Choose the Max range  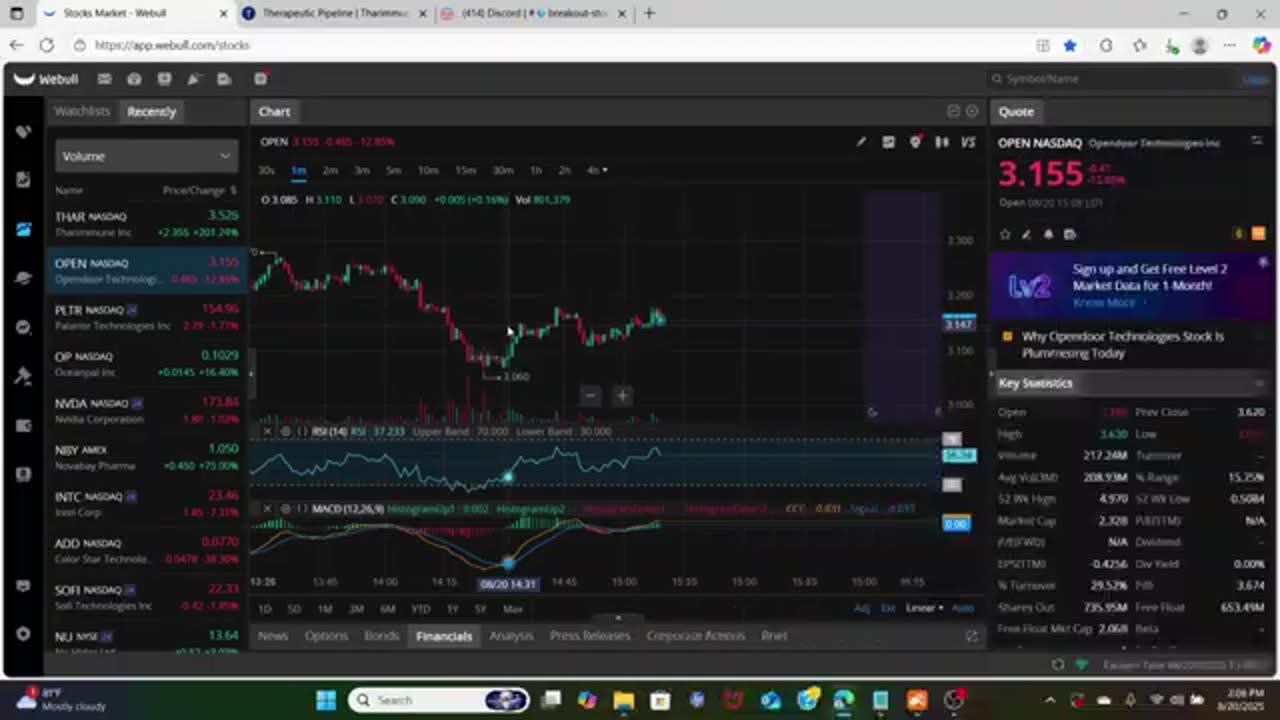pyautogui.click(x=513, y=609)
